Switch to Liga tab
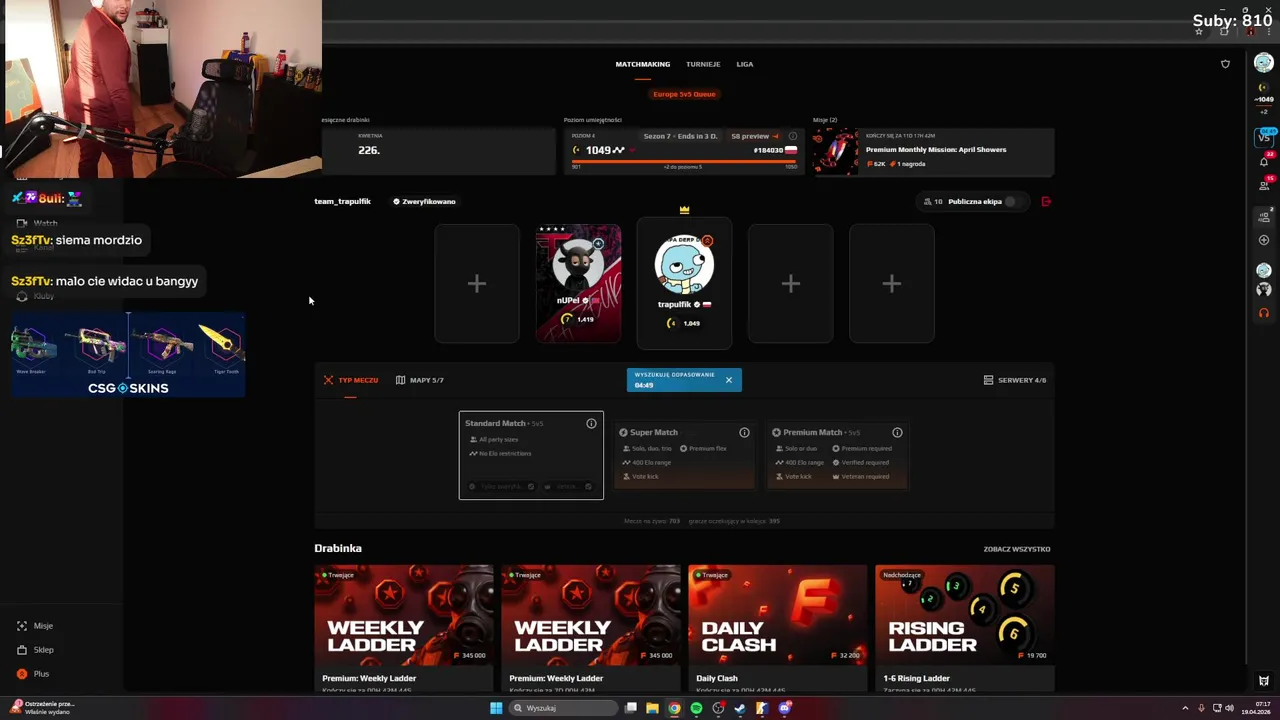 (745, 64)
